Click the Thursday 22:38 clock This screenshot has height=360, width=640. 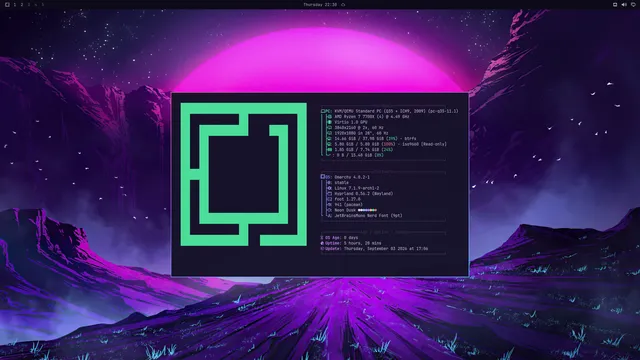(x=320, y=4)
